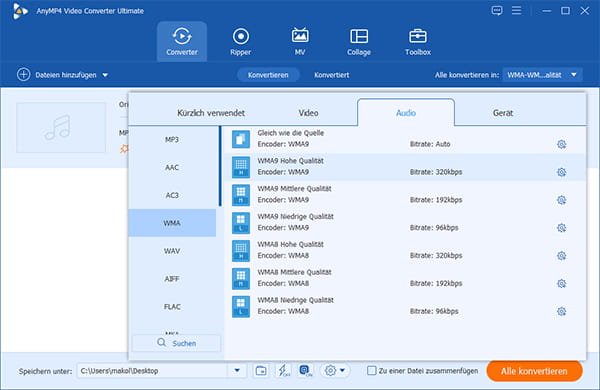Switch to Kürzlich verwendet tab
The height and width of the screenshot is (390, 600).
tap(211, 113)
